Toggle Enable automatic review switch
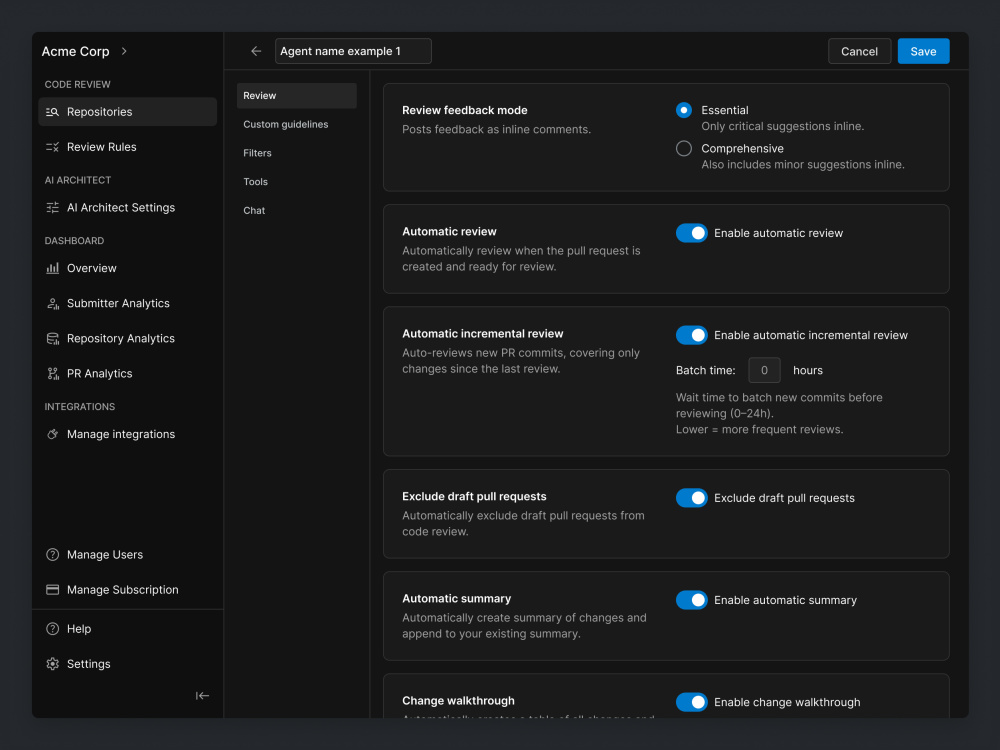The width and height of the screenshot is (1000, 750). coord(691,233)
